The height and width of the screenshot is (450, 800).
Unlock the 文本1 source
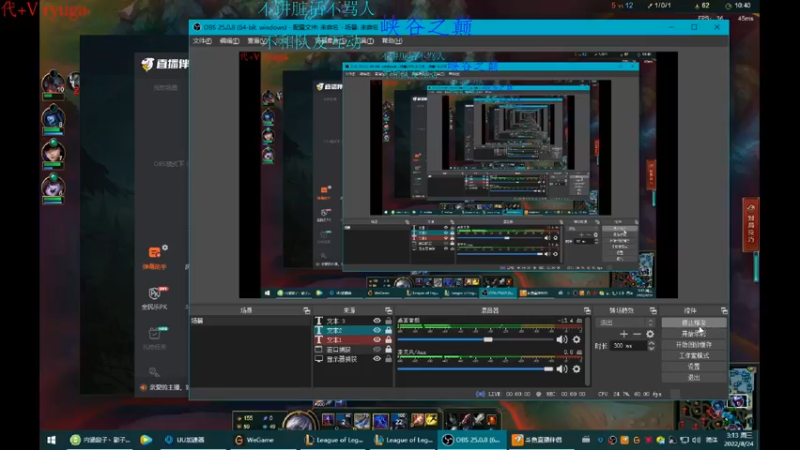coord(388,340)
